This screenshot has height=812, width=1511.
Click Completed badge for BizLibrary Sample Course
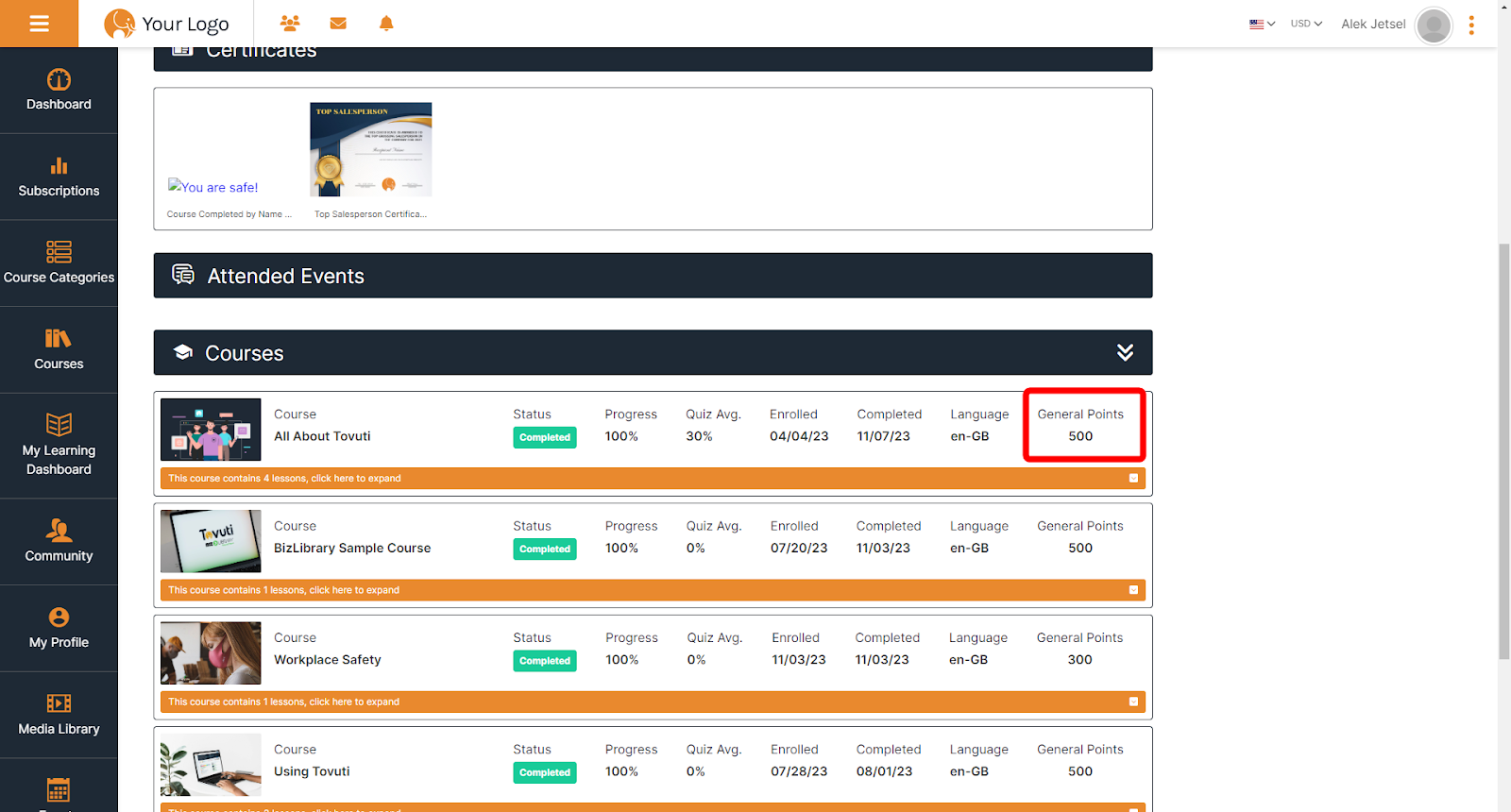[545, 549]
